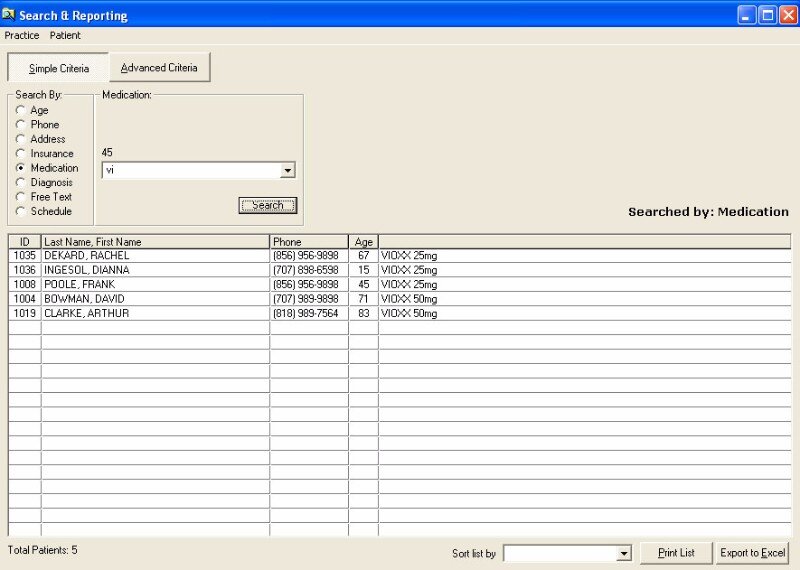Open the Medication dropdown arrow
The height and width of the screenshot is (570, 800).
(x=288, y=171)
